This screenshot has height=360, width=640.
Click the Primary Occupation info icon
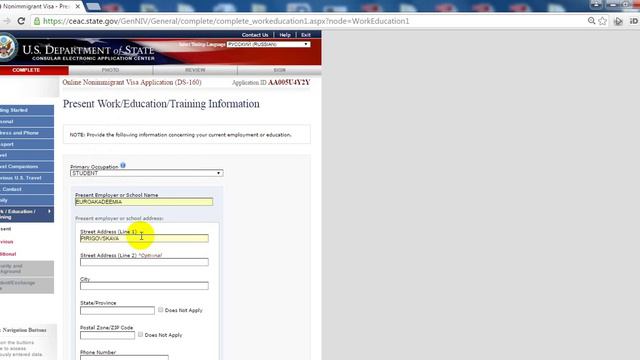coord(123,165)
